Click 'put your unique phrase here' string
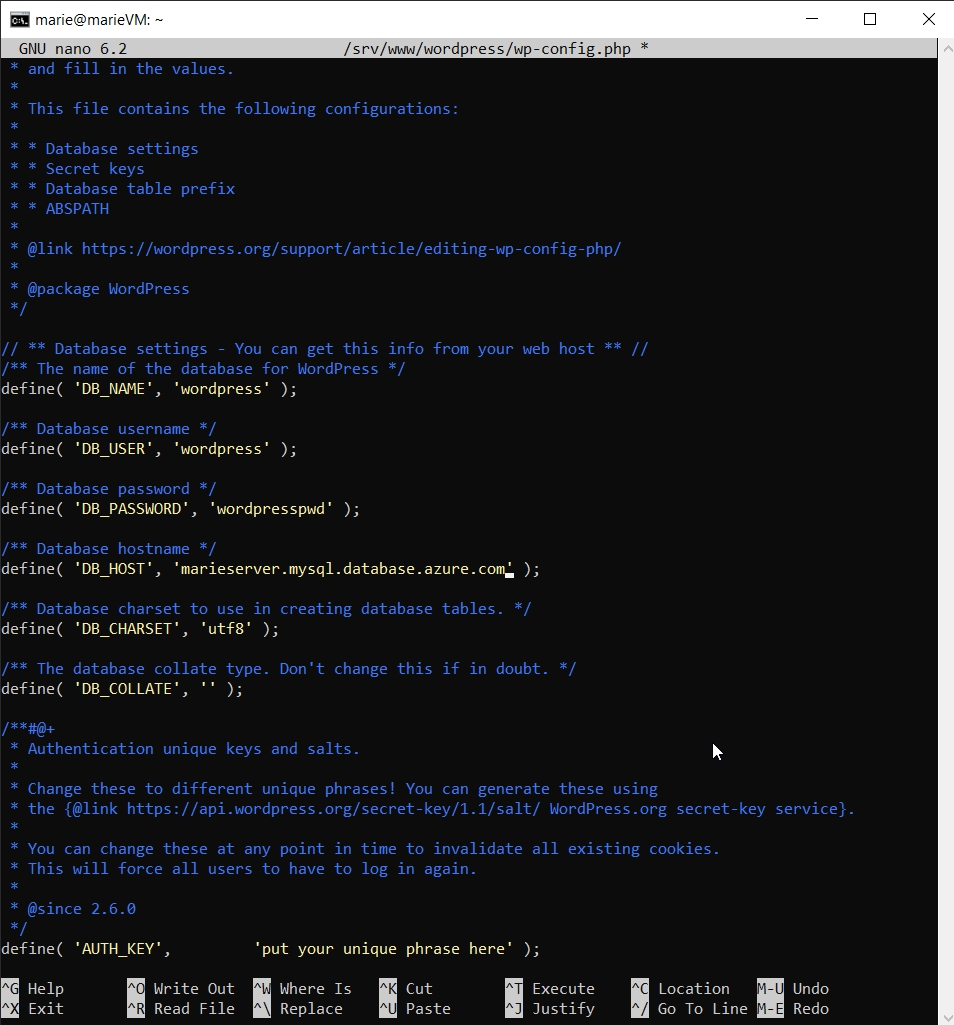This screenshot has width=954, height=1025. click(383, 949)
